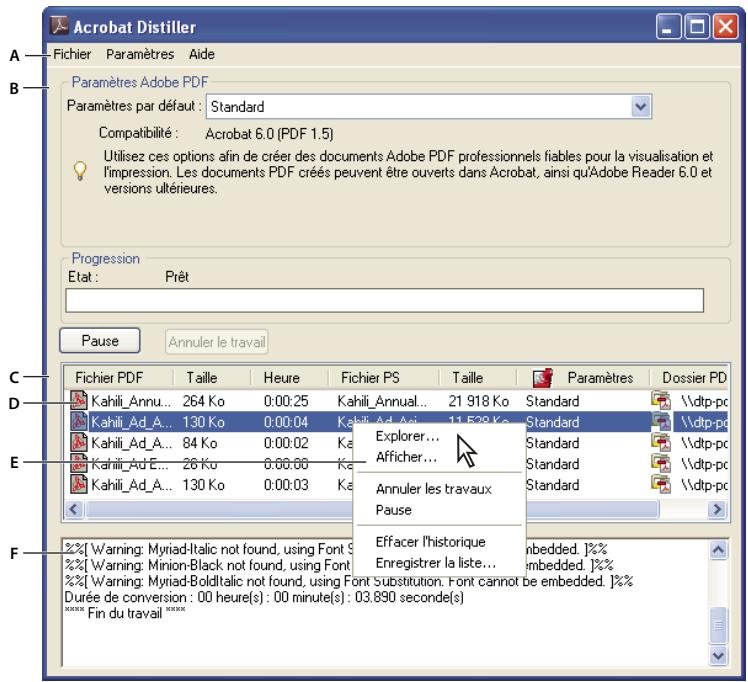748x682 pixels.
Task: Click folder icon in the selected row
Action: [x=661, y=421]
